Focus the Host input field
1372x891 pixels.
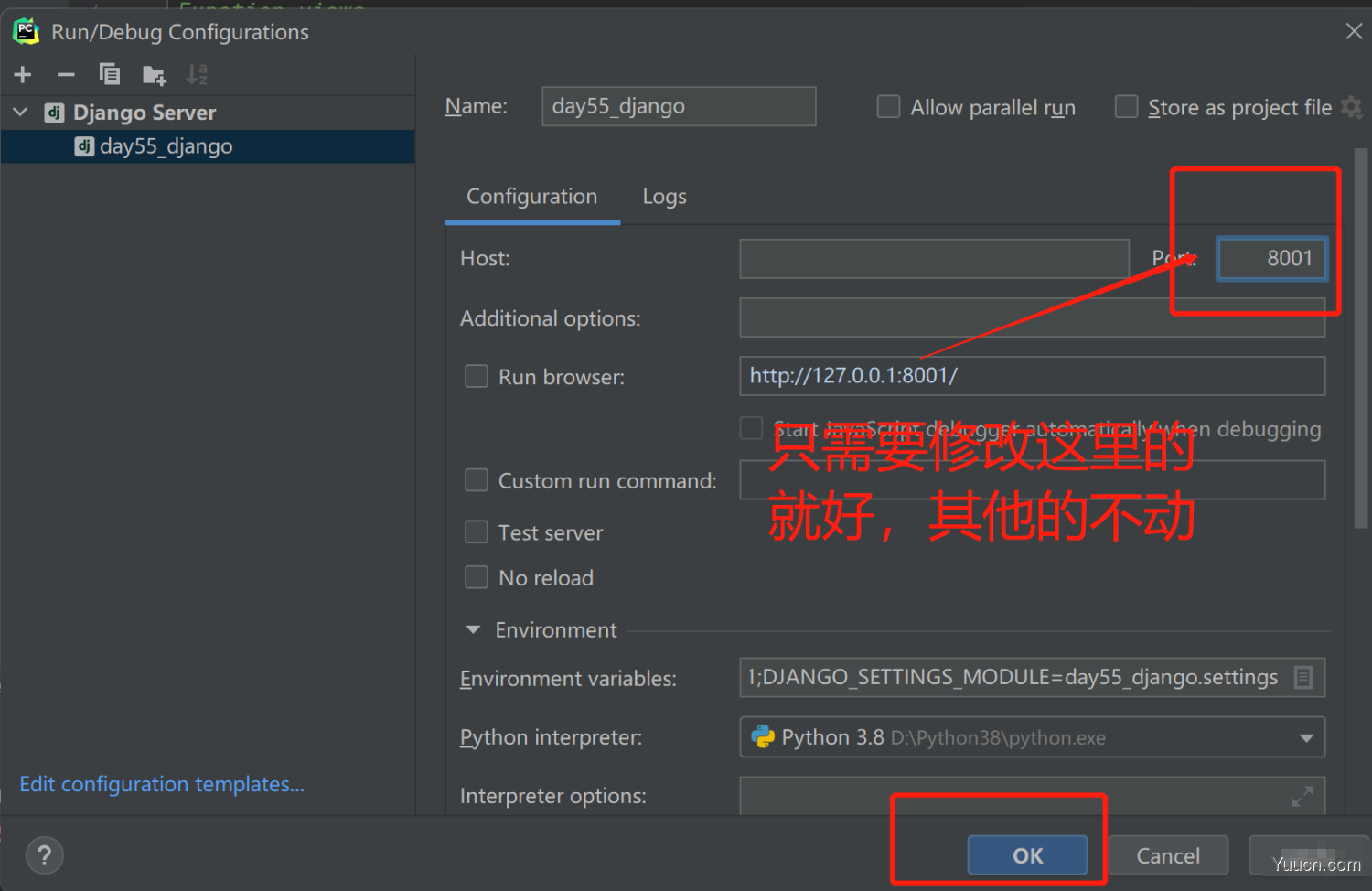(x=934, y=259)
